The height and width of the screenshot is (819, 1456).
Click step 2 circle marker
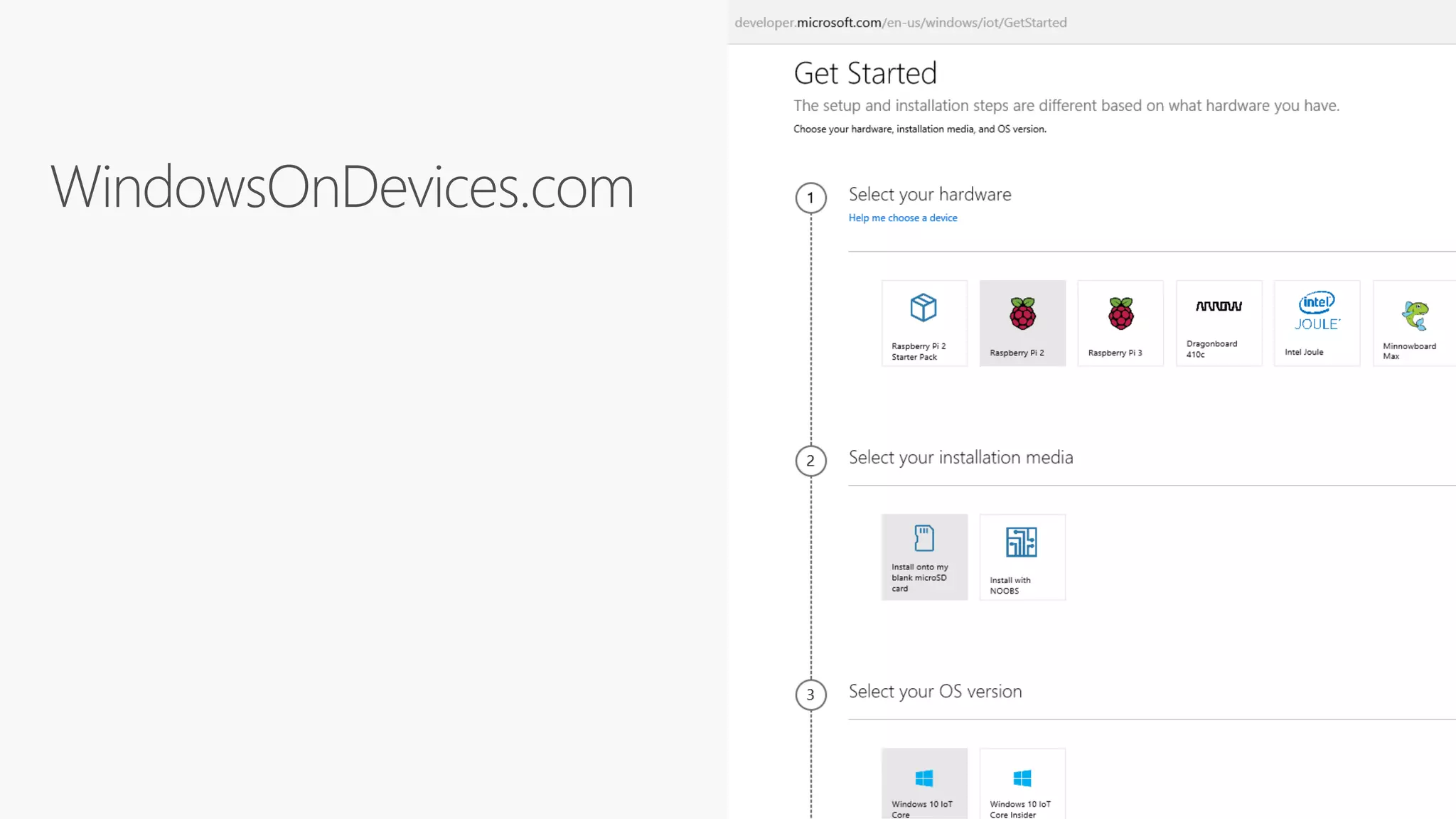click(x=810, y=461)
